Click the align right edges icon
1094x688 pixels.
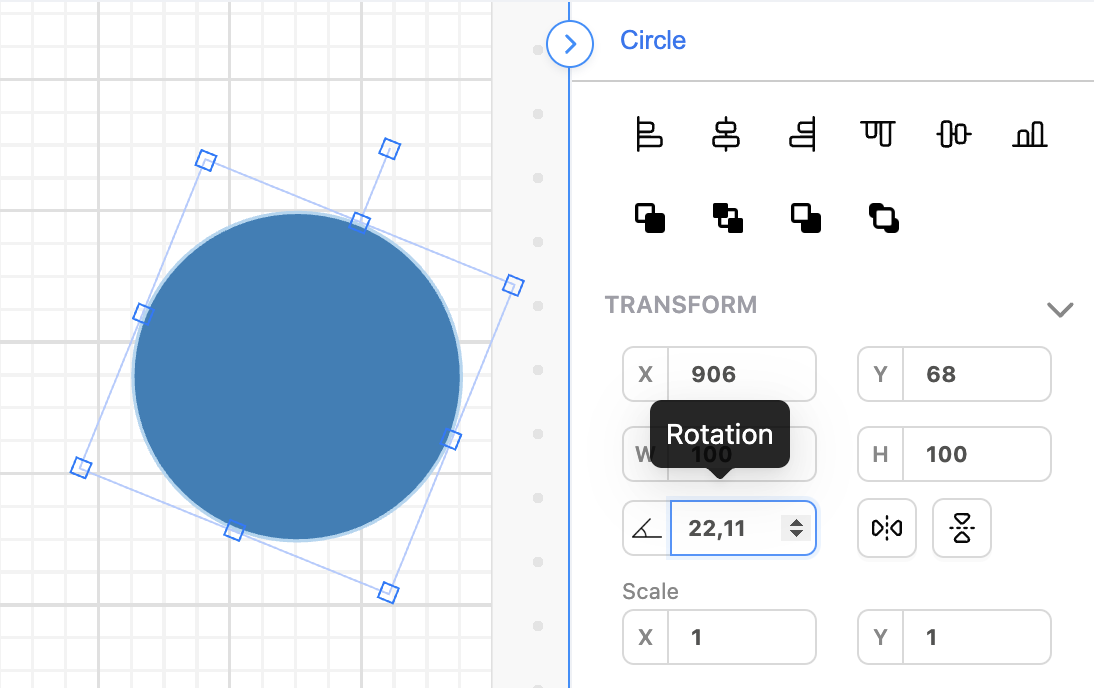(x=803, y=133)
